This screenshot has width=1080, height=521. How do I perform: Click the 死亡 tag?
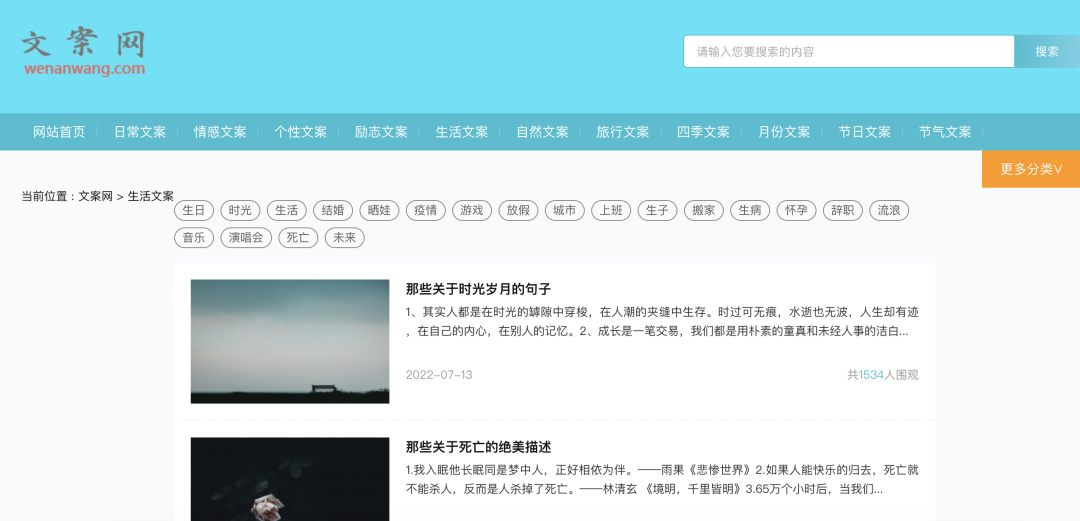pos(298,238)
